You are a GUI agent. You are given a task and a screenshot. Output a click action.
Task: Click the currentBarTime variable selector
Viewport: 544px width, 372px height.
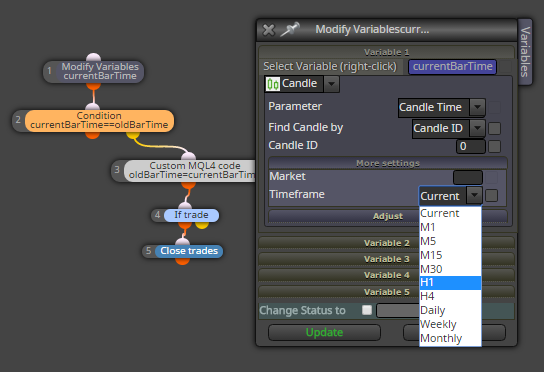[452, 67]
